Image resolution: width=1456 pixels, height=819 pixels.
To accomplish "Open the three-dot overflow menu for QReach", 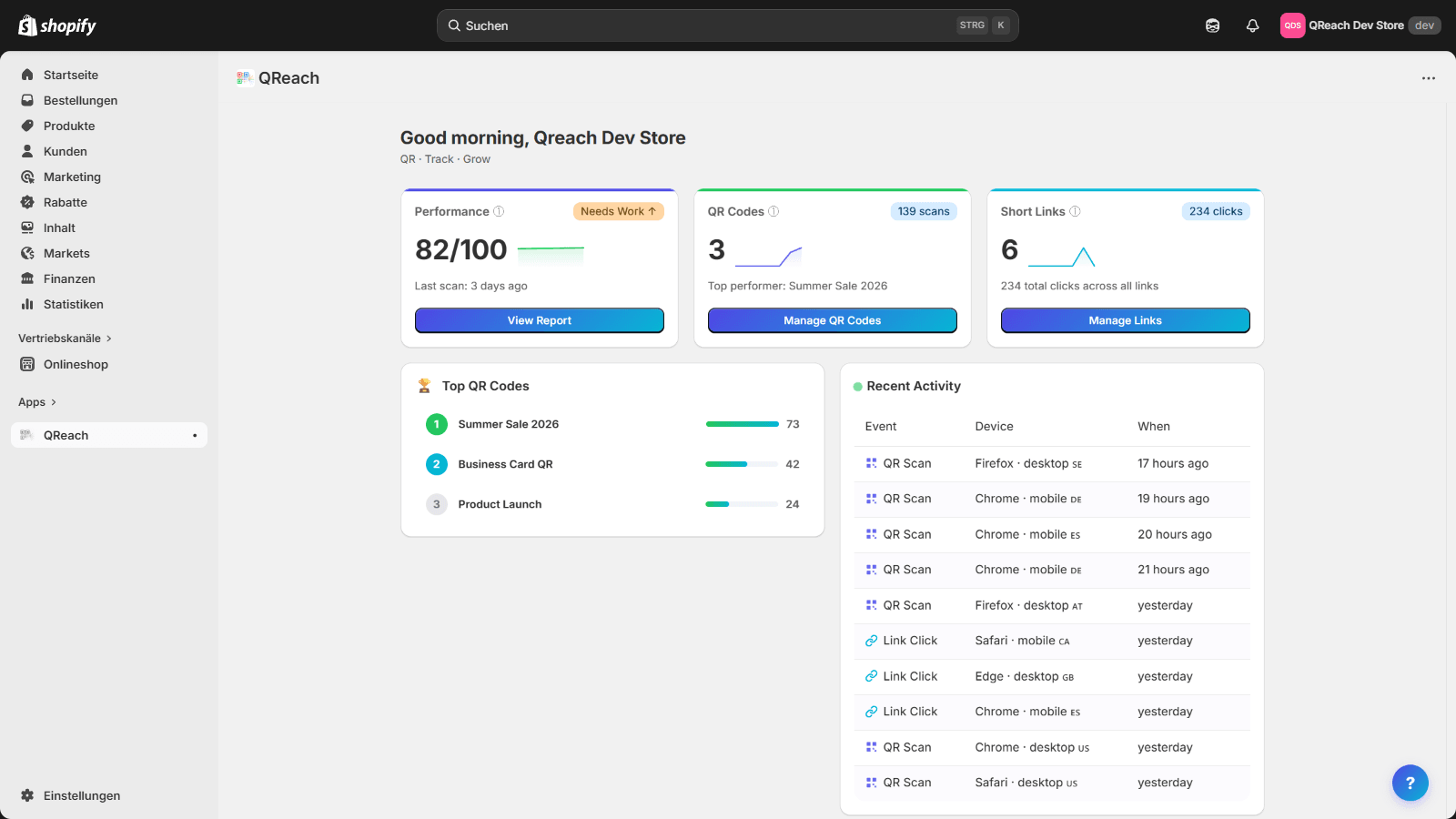I will (1428, 78).
